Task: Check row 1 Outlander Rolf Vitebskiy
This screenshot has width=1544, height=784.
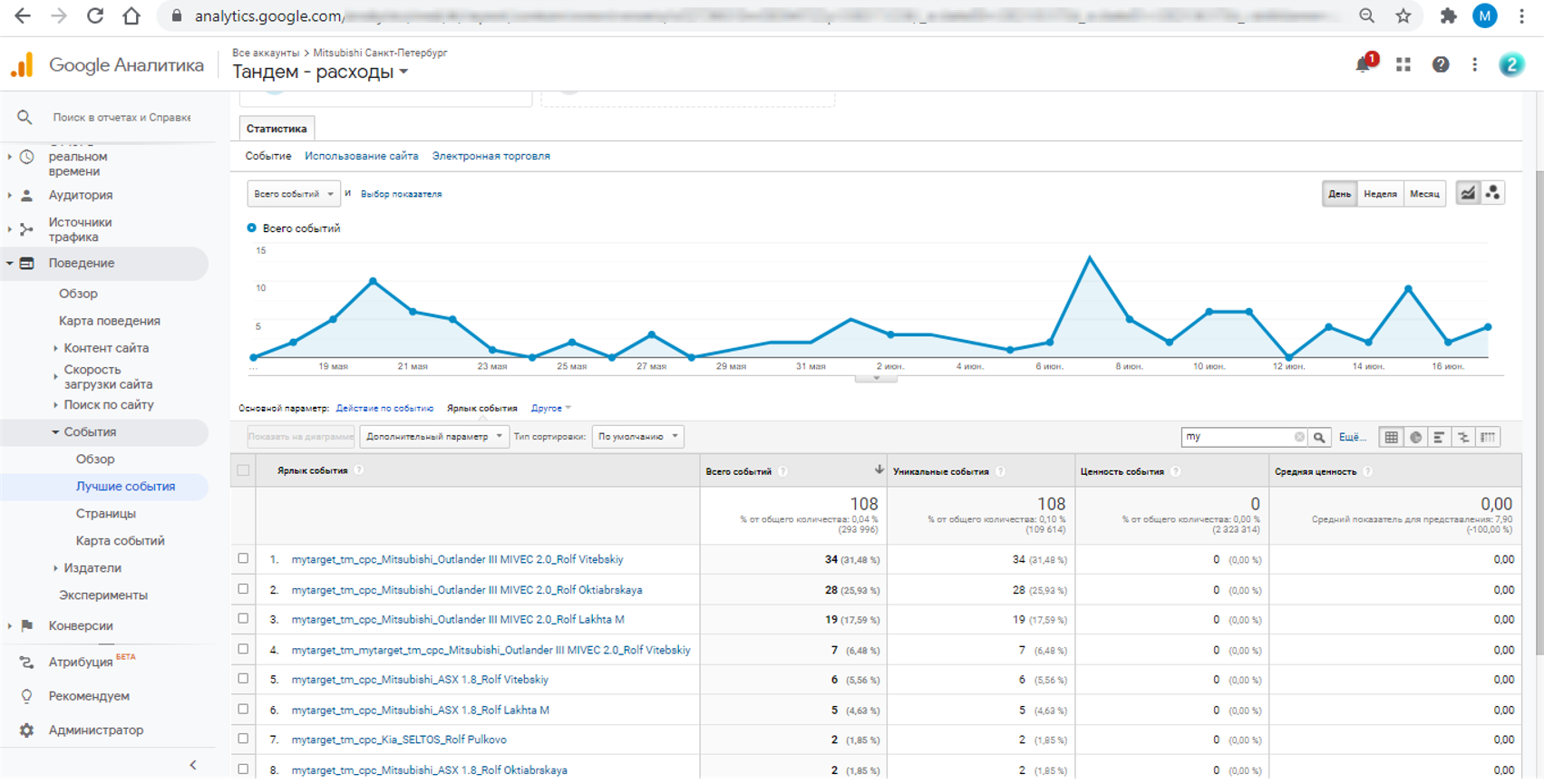Action: (x=243, y=559)
